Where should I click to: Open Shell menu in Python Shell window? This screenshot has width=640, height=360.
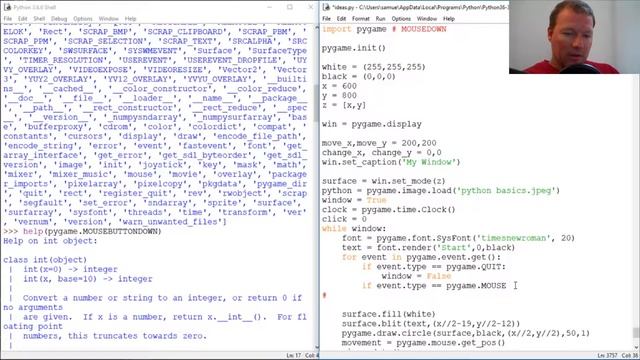[x=39, y=19]
